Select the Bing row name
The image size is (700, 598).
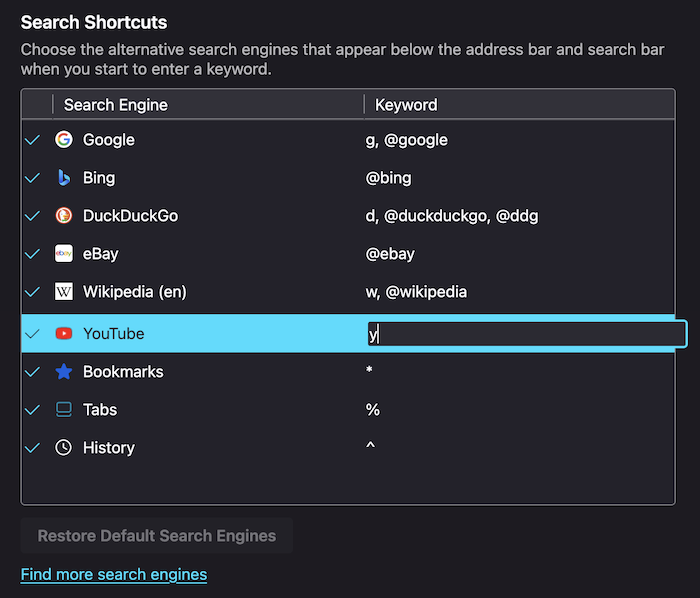pyautogui.click(x=99, y=178)
